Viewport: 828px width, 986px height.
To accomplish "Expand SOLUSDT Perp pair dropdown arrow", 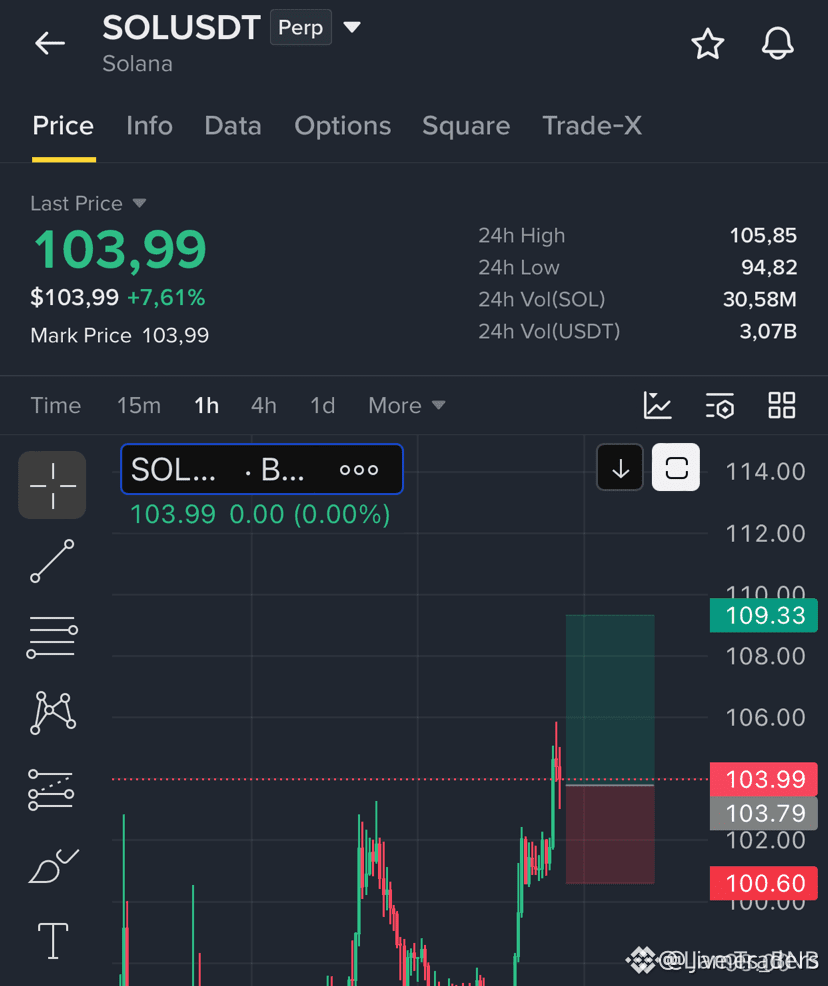I will (352, 27).
